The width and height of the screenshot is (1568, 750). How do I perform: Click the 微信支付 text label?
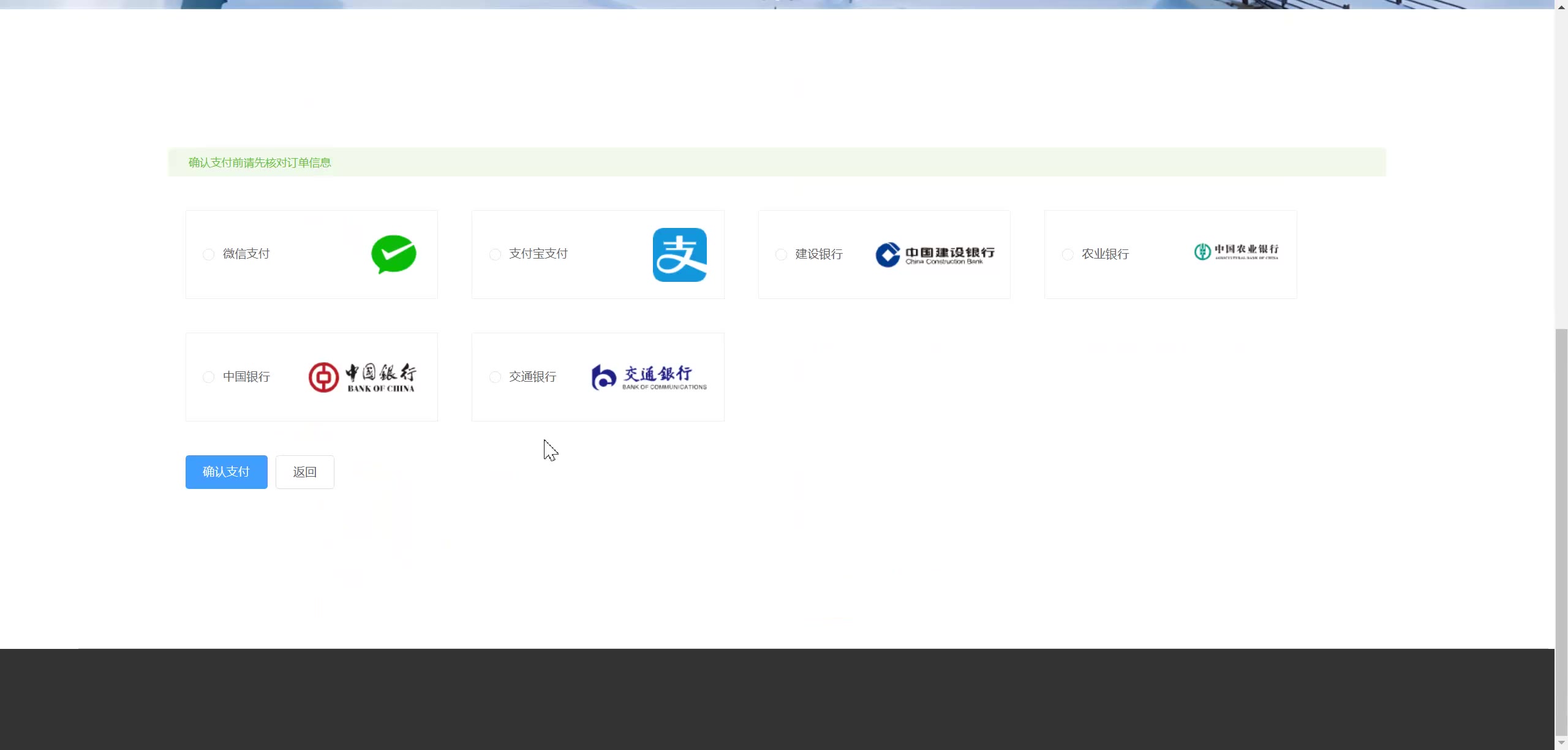[246, 254]
